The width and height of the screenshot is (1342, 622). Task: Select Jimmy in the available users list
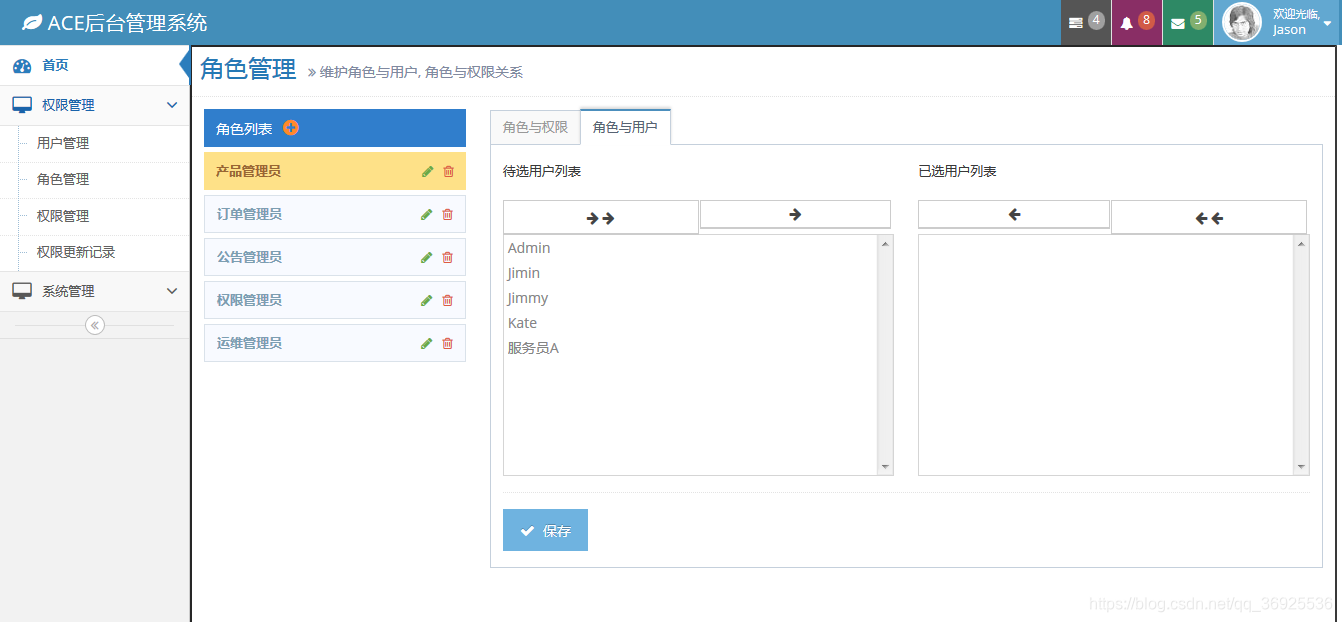[690, 298]
